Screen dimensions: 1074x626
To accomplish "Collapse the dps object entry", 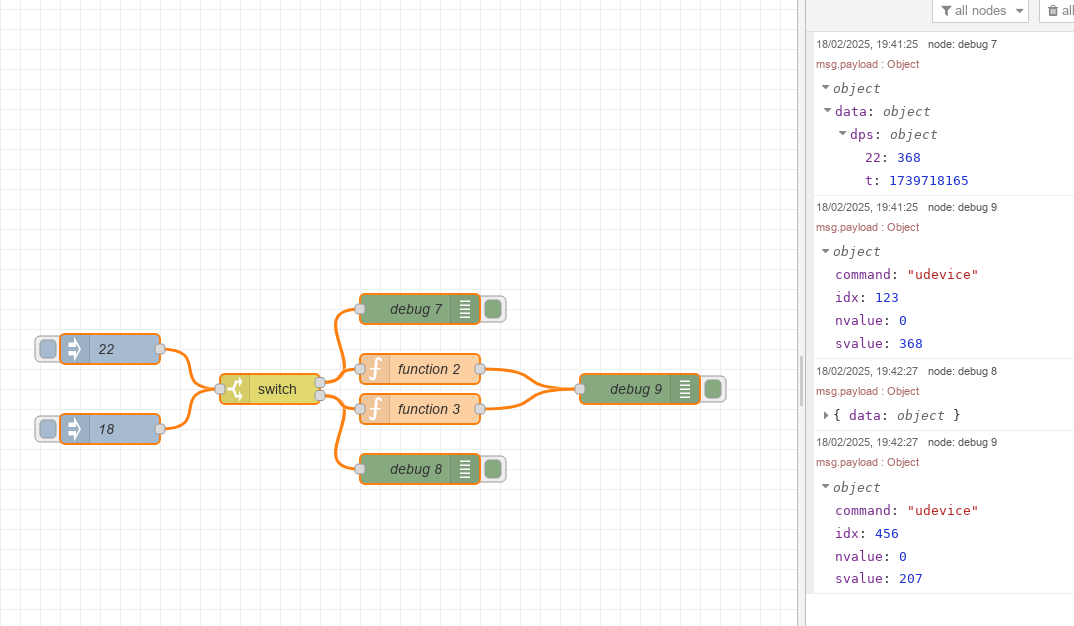I will click(x=842, y=134).
